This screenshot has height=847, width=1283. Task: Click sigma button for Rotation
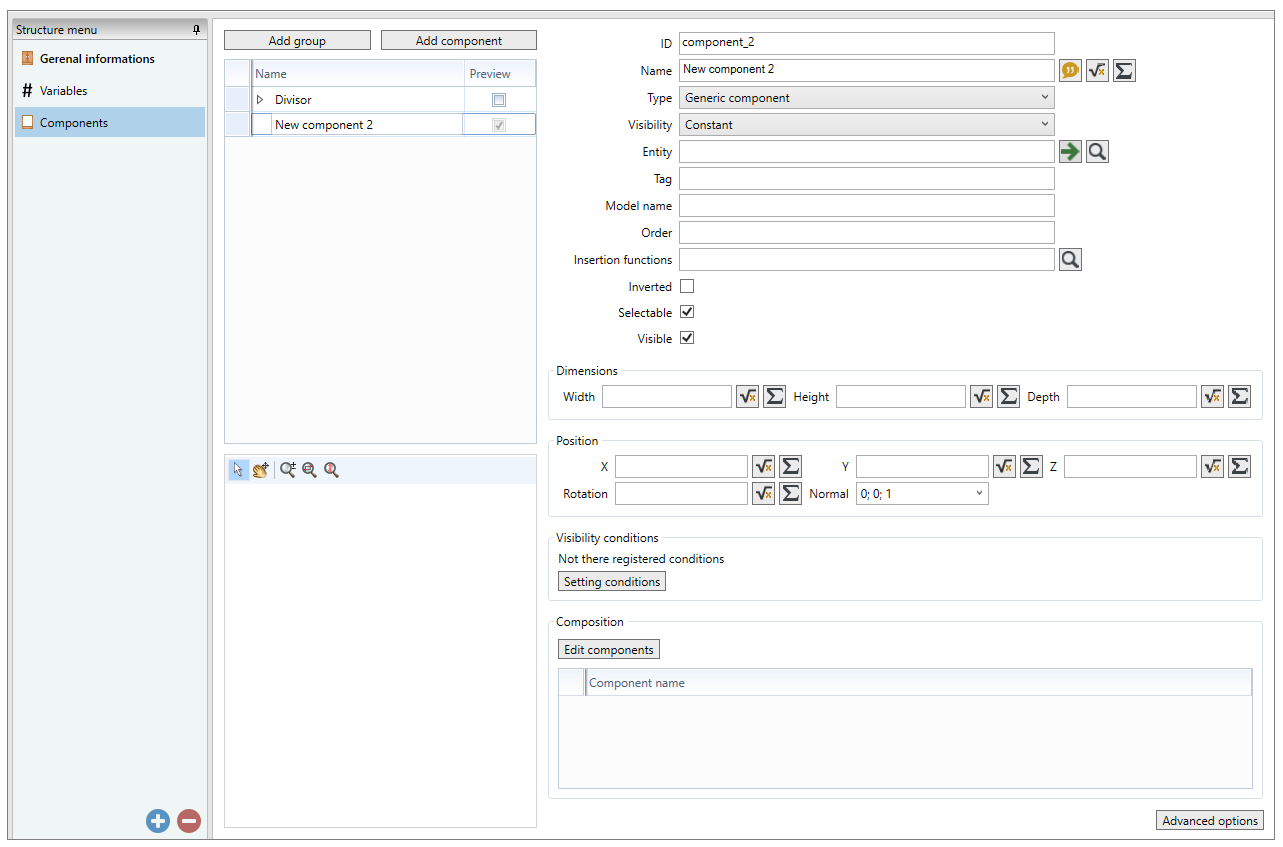pyautogui.click(x=790, y=493)
